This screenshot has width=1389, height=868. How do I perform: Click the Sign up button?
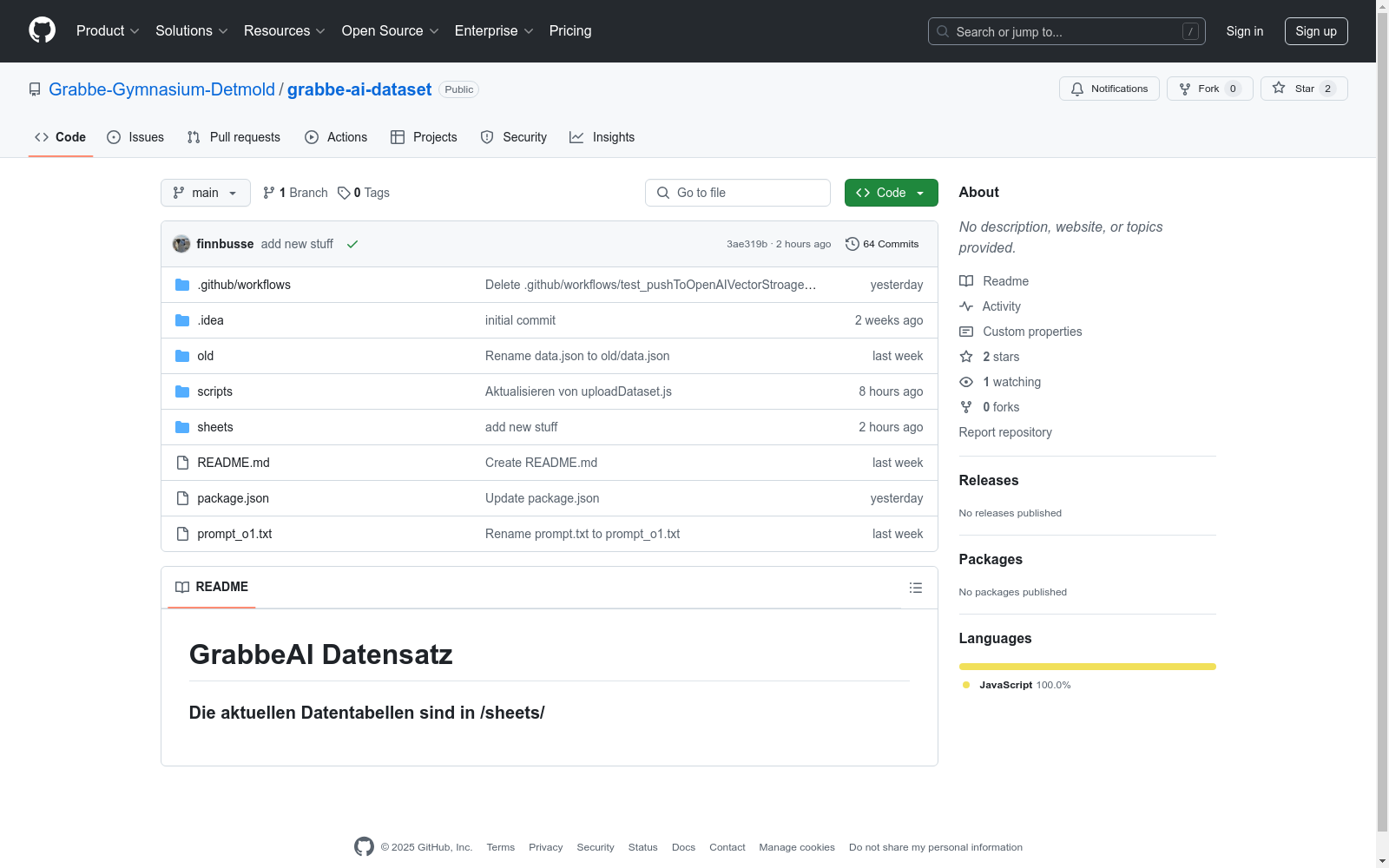(1316, 31)
